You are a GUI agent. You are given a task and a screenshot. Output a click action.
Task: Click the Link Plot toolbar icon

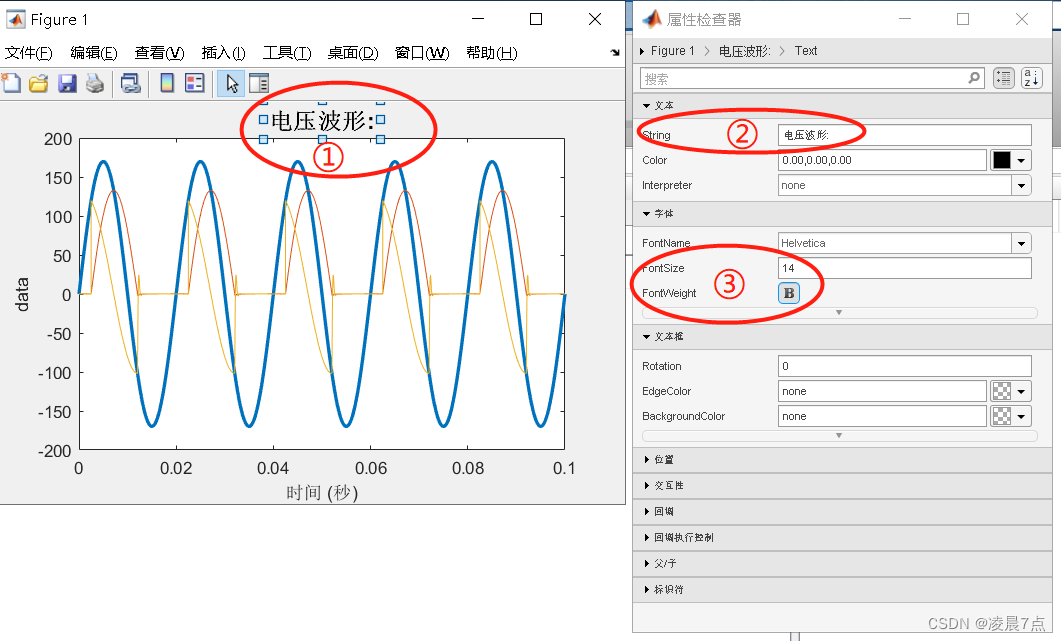point(131,83)
